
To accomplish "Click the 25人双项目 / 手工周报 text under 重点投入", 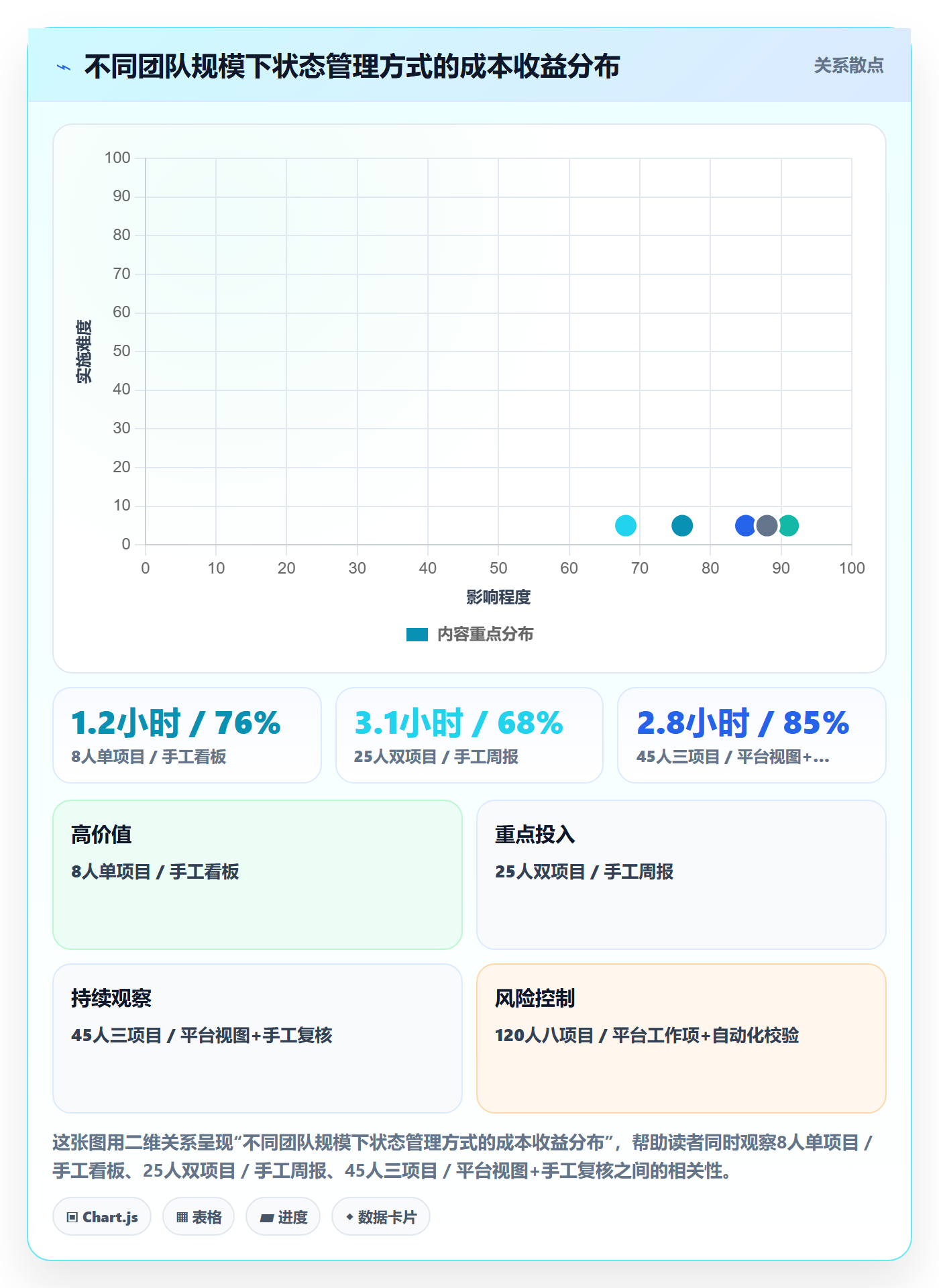I will 584,871.
